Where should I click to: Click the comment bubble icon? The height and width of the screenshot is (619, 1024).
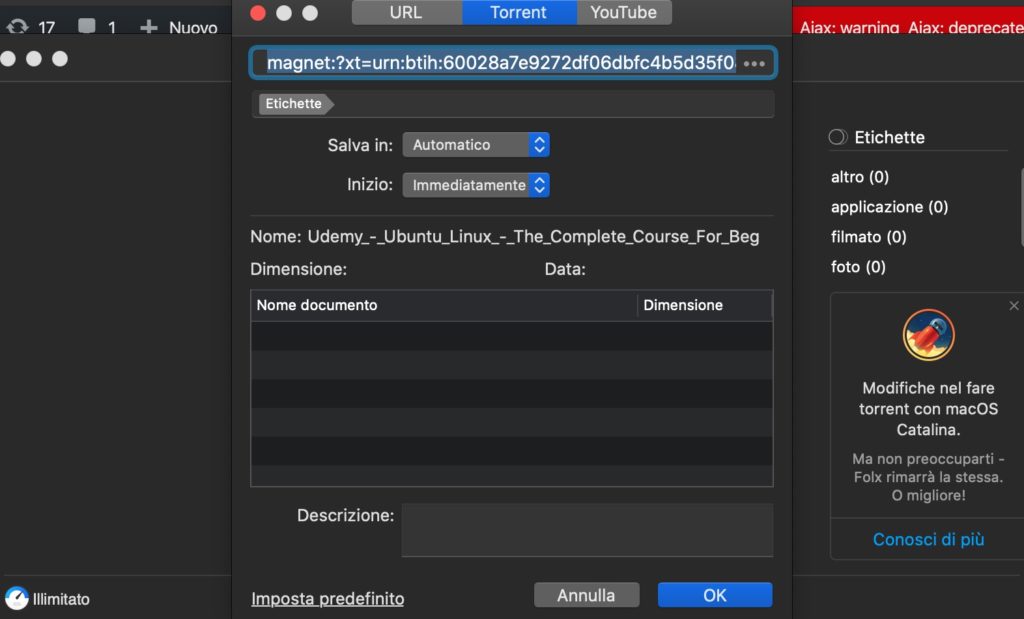coord(87,27)
